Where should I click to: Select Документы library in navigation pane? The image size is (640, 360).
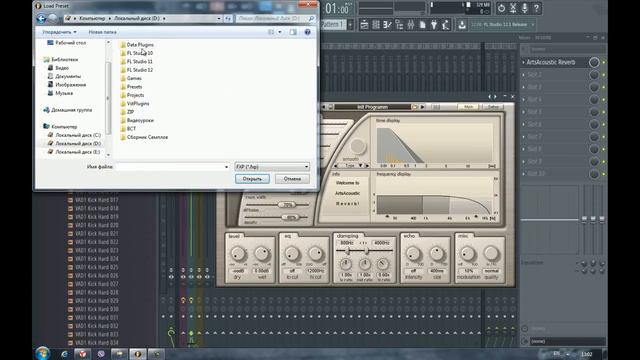point(68,76)
